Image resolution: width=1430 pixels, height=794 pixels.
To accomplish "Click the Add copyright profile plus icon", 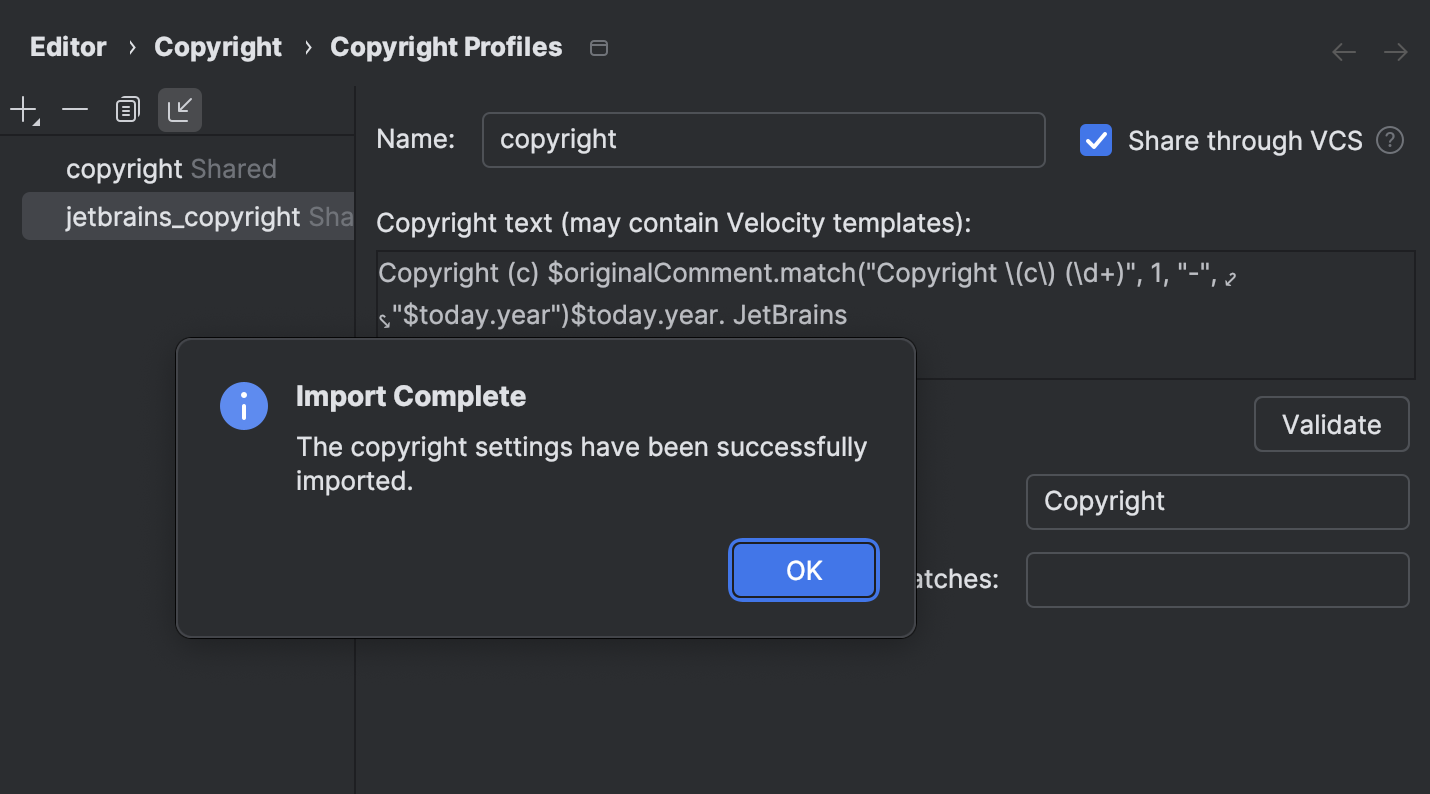I will click(22, 109).
